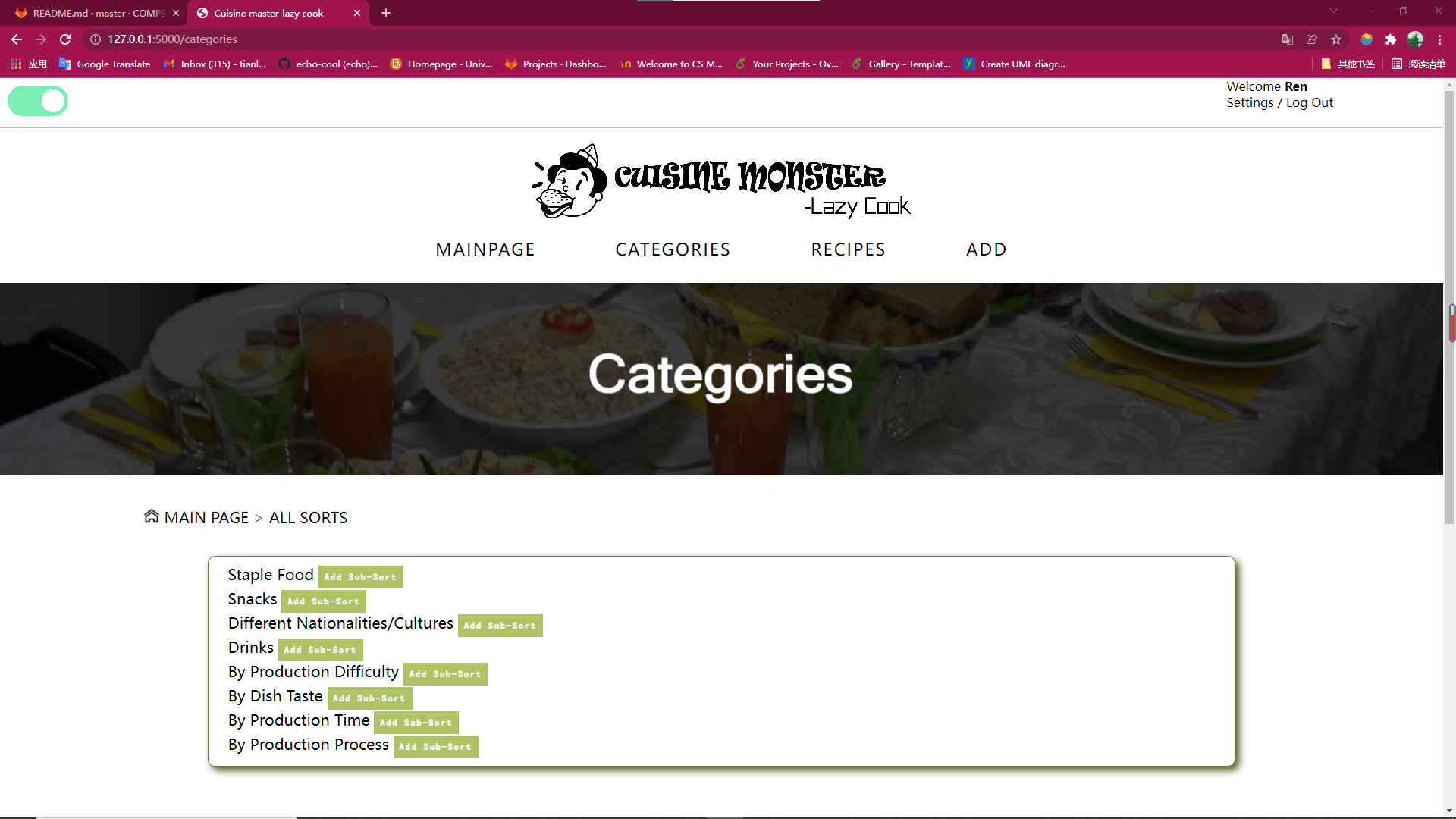
Task: Add Sub-Sort to Staple Food
Action: (360, 577)
